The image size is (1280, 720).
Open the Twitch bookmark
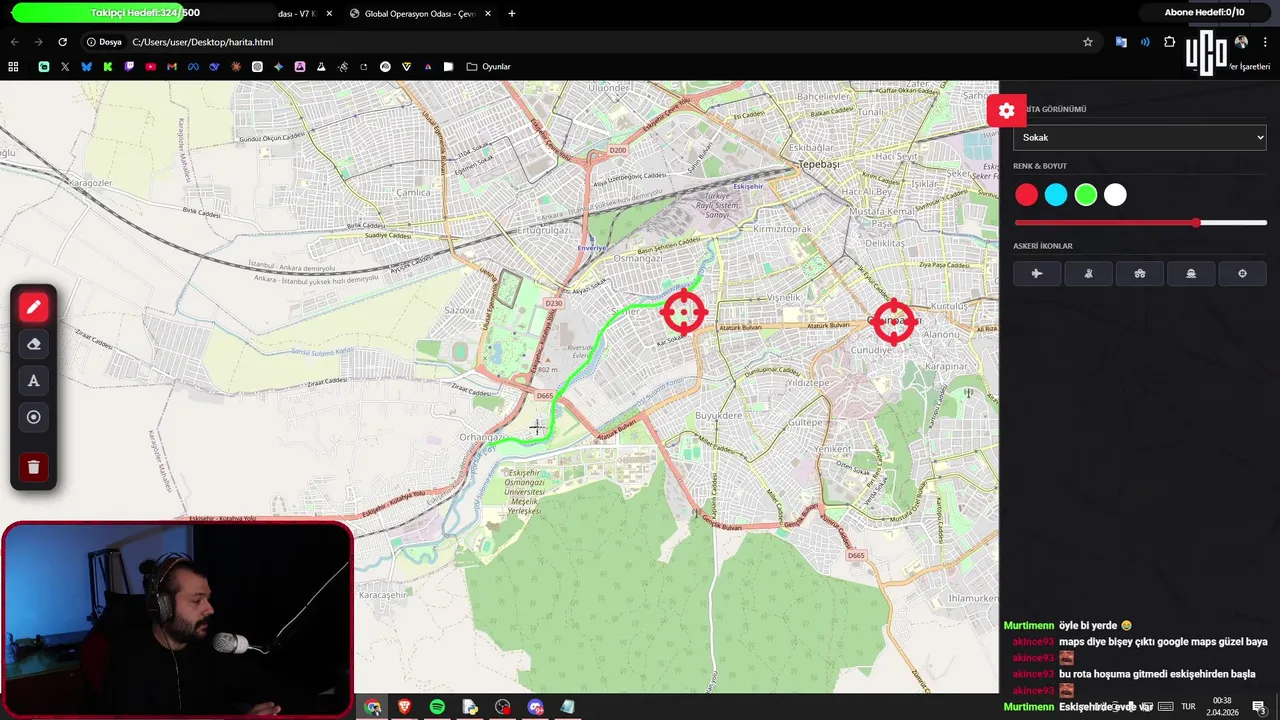129,67
